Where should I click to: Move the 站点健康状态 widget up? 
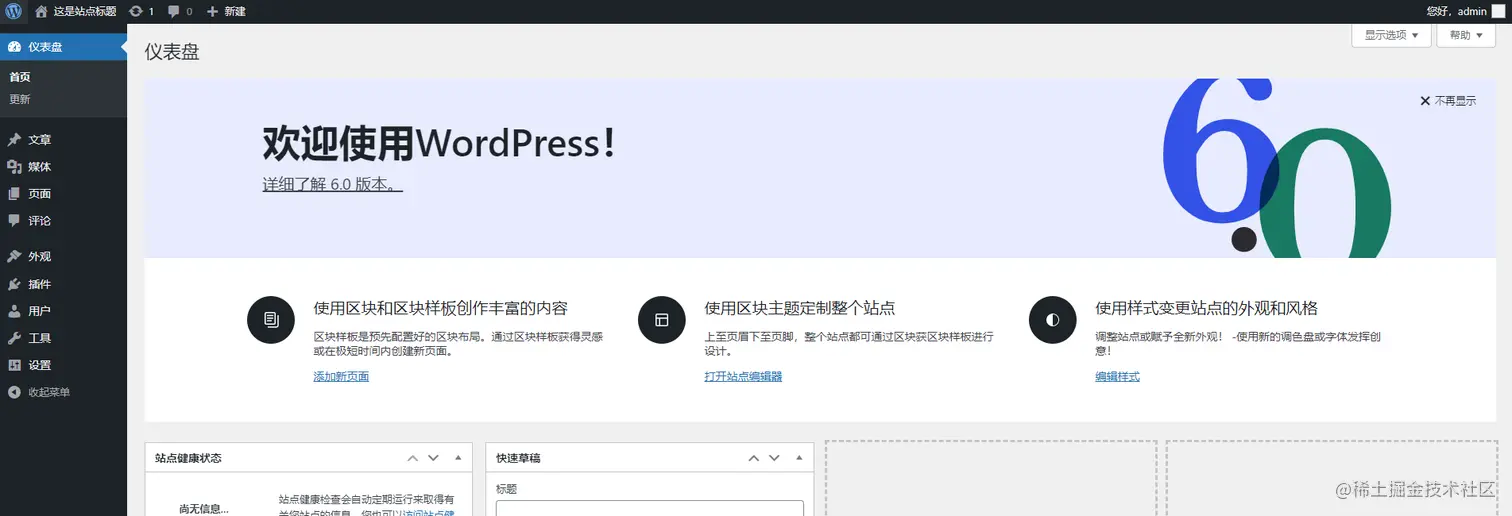412,458
